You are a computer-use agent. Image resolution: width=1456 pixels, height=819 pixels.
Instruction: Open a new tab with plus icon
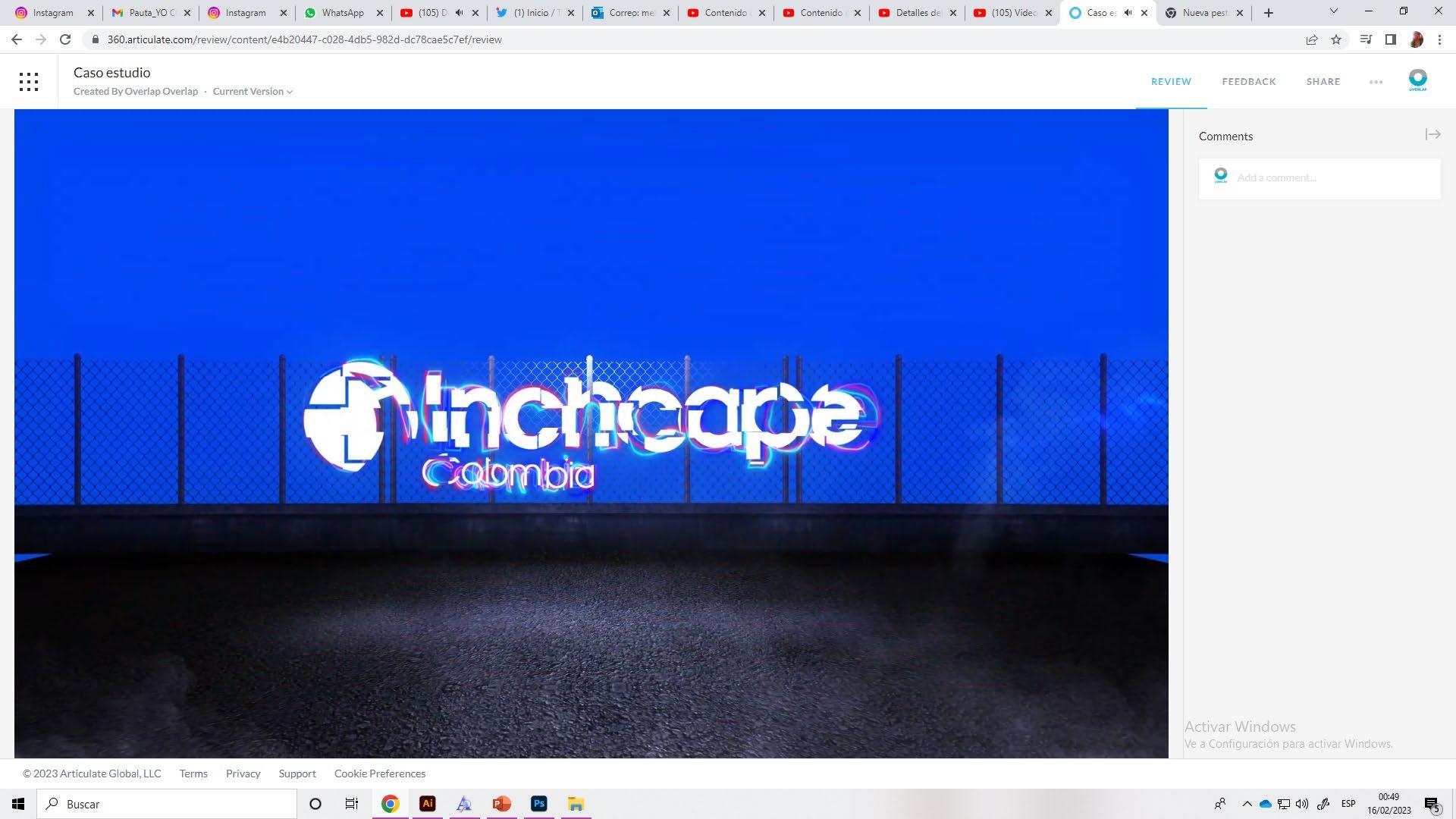click(1269, 13)
